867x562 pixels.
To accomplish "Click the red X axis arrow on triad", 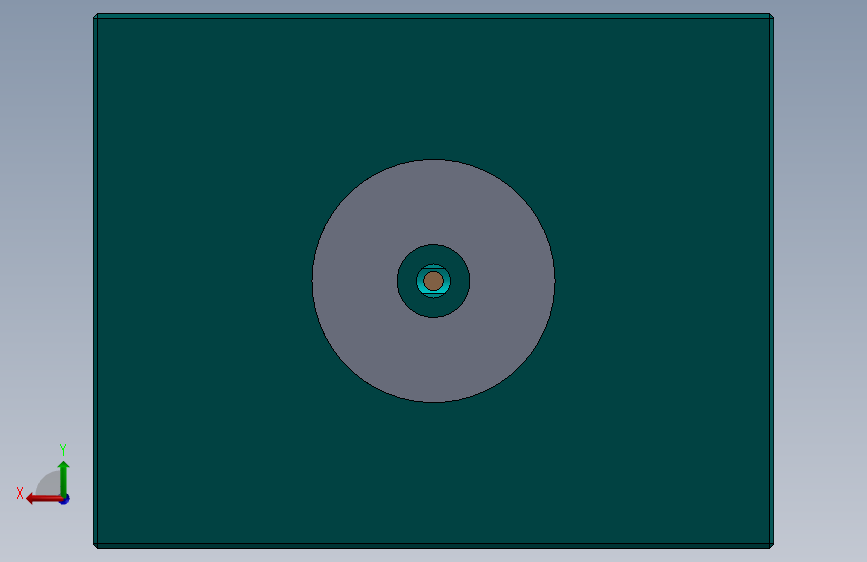I will (43, 499).
